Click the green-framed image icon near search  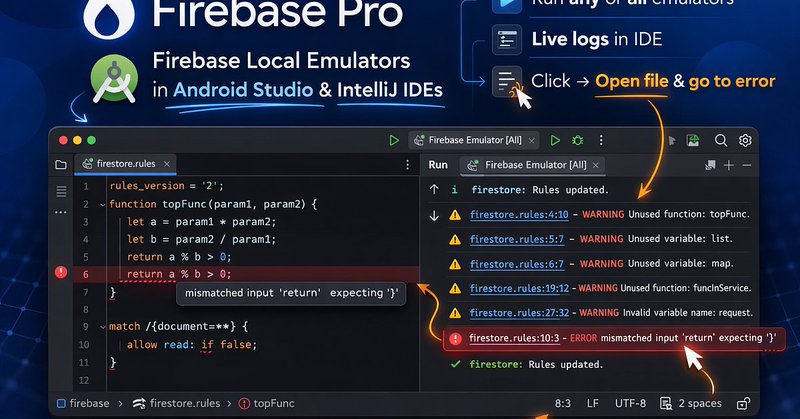693,140
